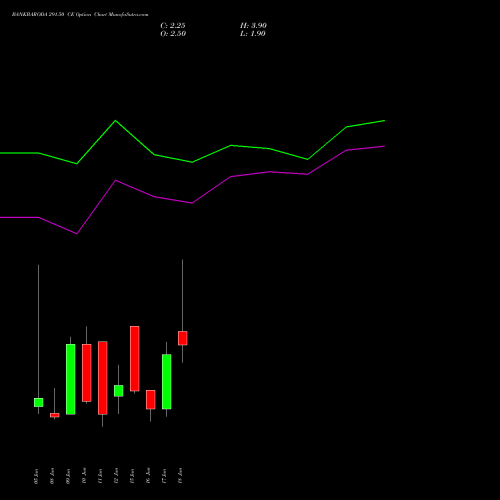The image size is (500, 500).
Task: Click the 10 date axis label
Action: pyautogui.click(x=84, y=476)
